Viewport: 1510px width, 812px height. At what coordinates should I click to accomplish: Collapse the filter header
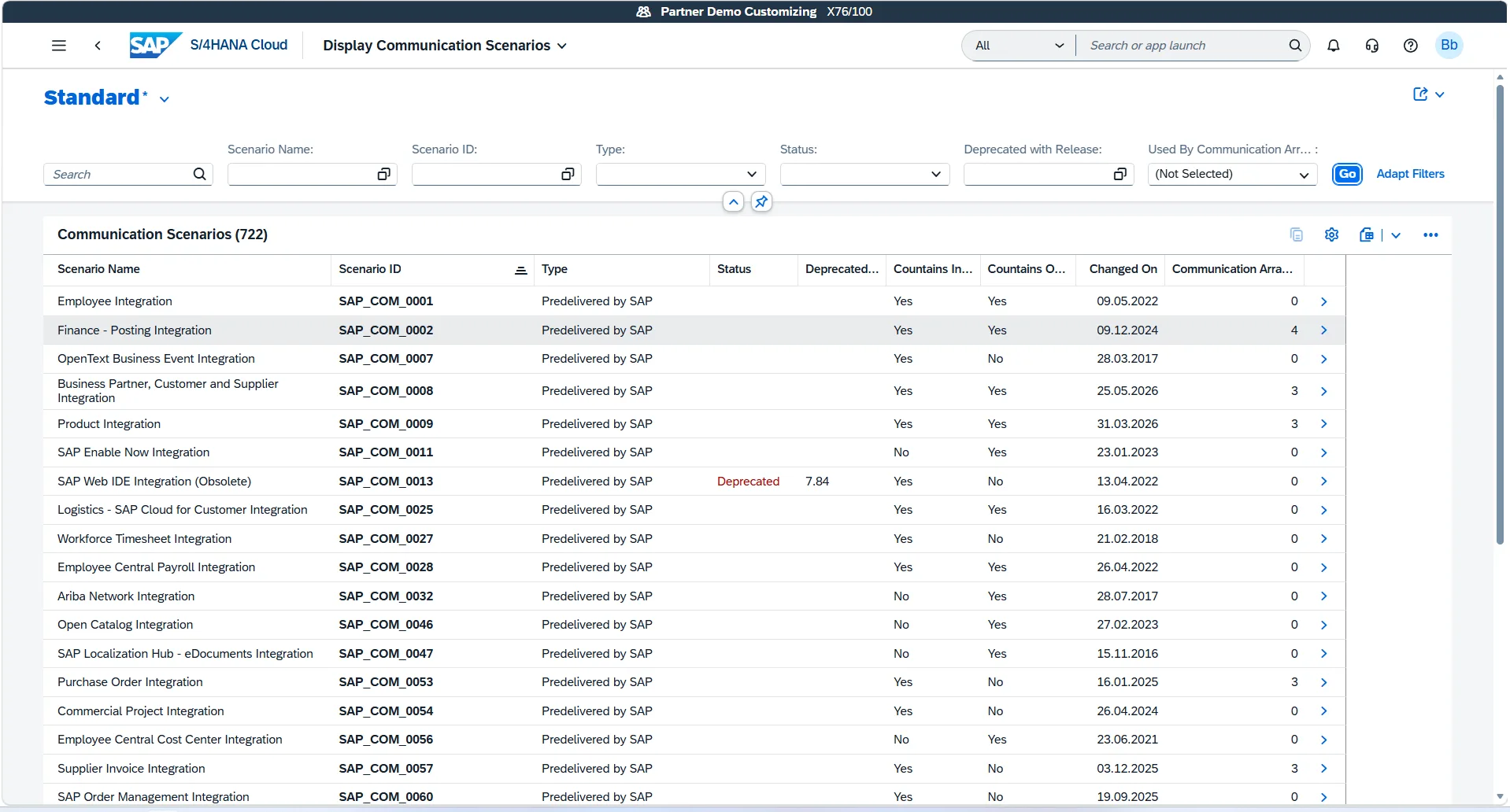[x=733, y=202]
